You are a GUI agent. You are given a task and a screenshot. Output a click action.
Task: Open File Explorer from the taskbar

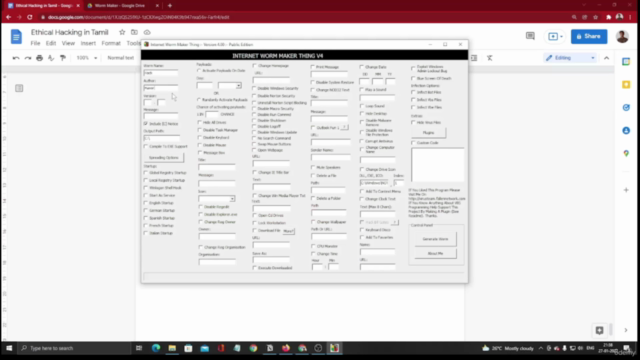(x=172, y=348)
